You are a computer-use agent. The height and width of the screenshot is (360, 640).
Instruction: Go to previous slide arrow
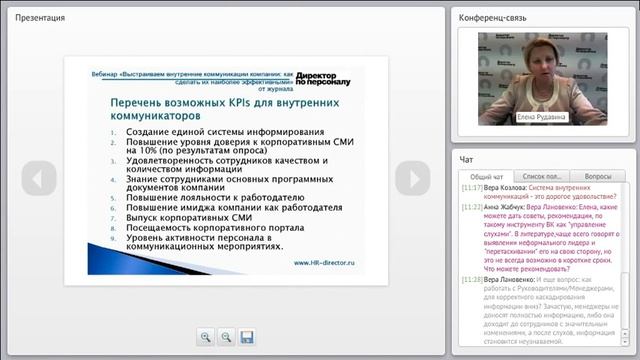pos(39,178)
